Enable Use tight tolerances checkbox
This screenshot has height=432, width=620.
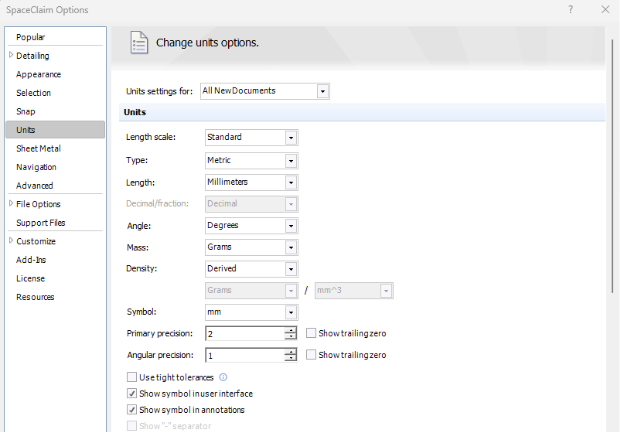pyautogui.click(x=132, y=377)
